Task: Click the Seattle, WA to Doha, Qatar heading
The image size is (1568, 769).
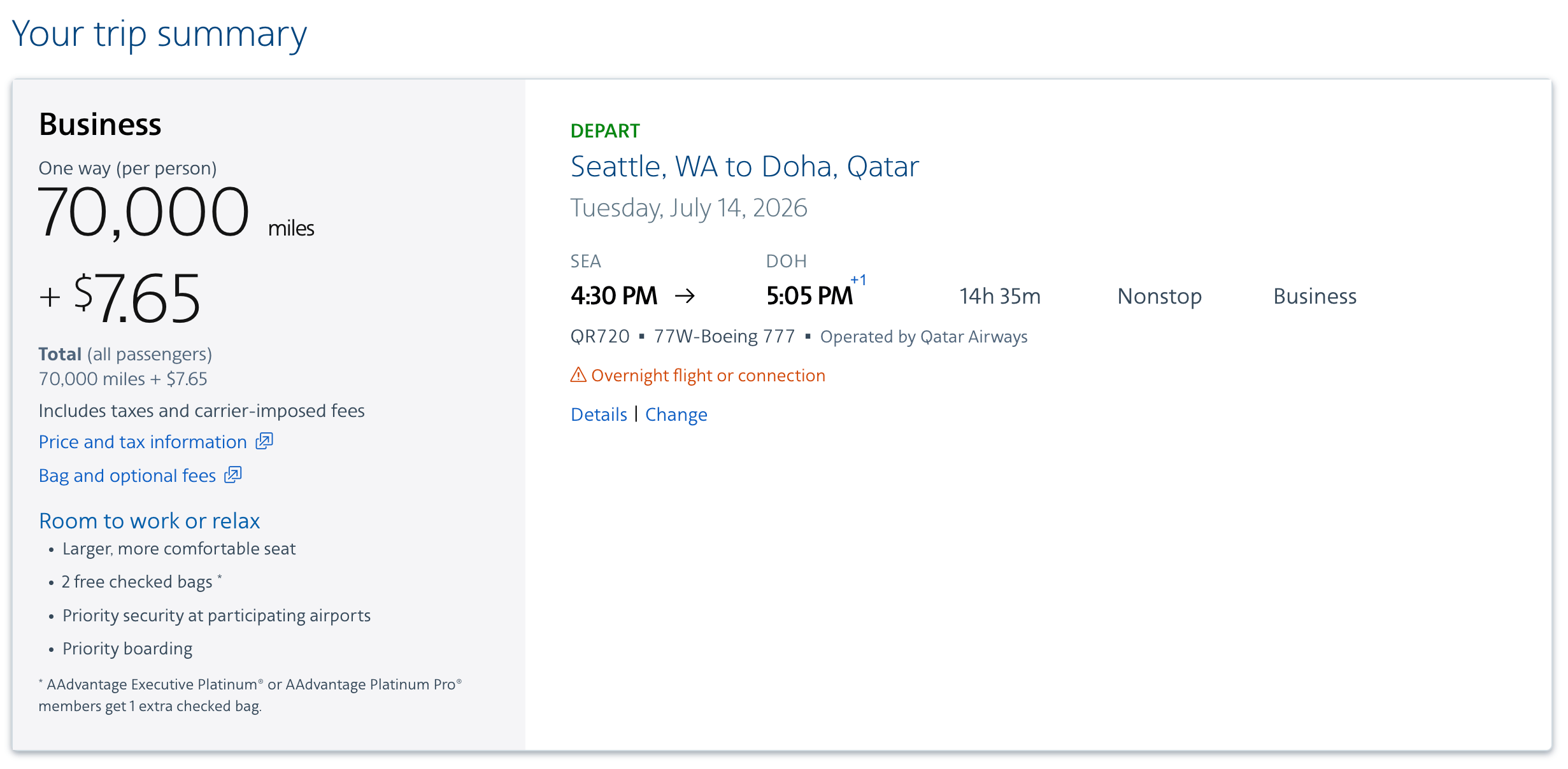Action: click(x=745, y=167)
